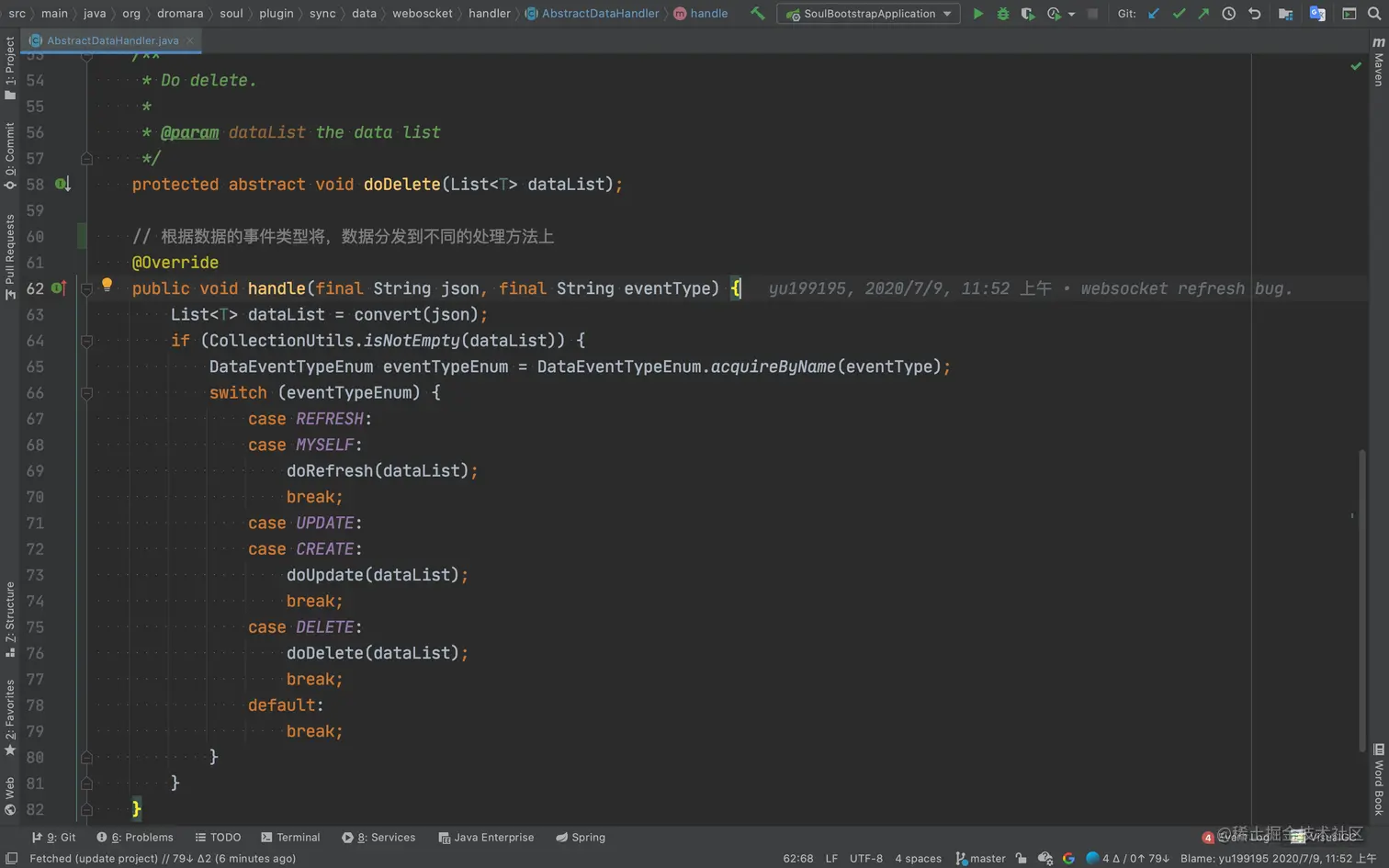This screenshot has height=868, width=1389.
Task: Open the Git tool window tab
Action: click(53, 838)
